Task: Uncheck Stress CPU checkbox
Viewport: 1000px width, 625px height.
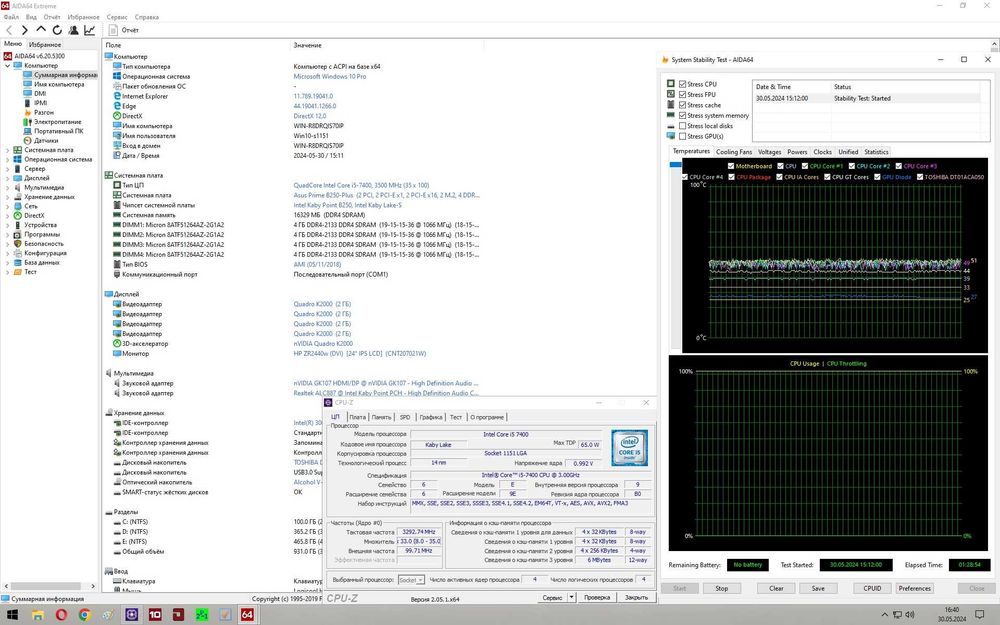Action: pos(682,84)
